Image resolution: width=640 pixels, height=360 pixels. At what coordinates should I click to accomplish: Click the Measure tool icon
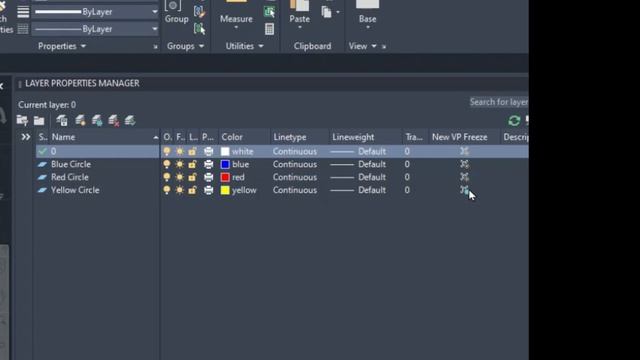pos(236,2)
